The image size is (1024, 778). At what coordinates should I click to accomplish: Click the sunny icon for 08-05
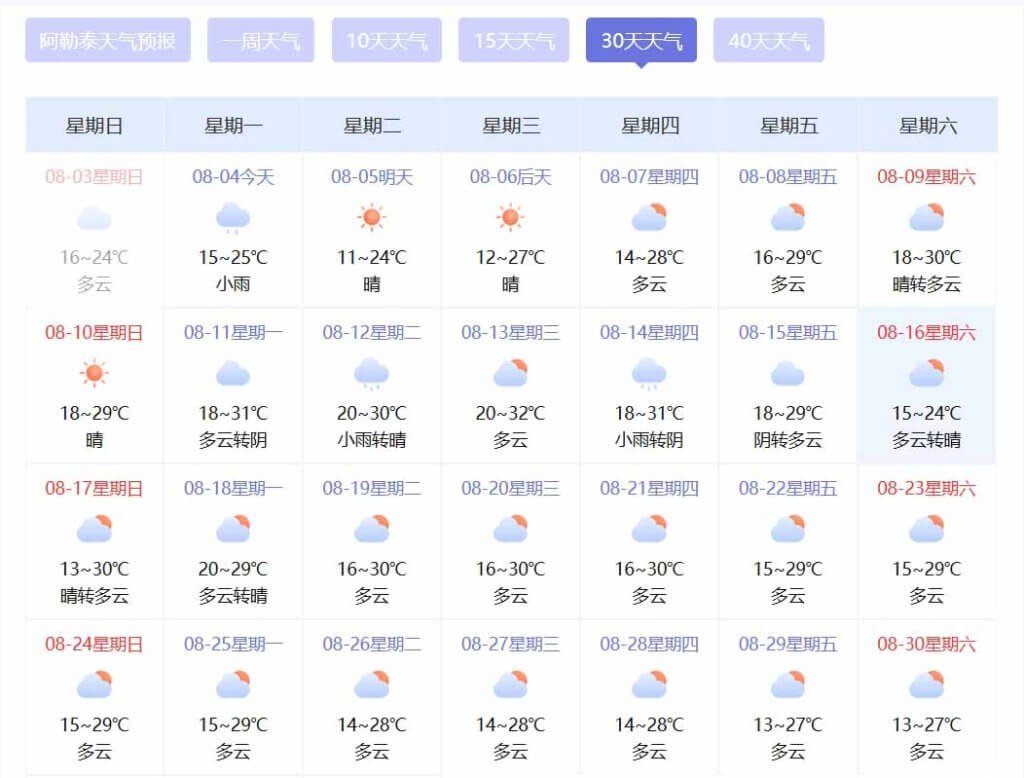[x=372, y=218]
